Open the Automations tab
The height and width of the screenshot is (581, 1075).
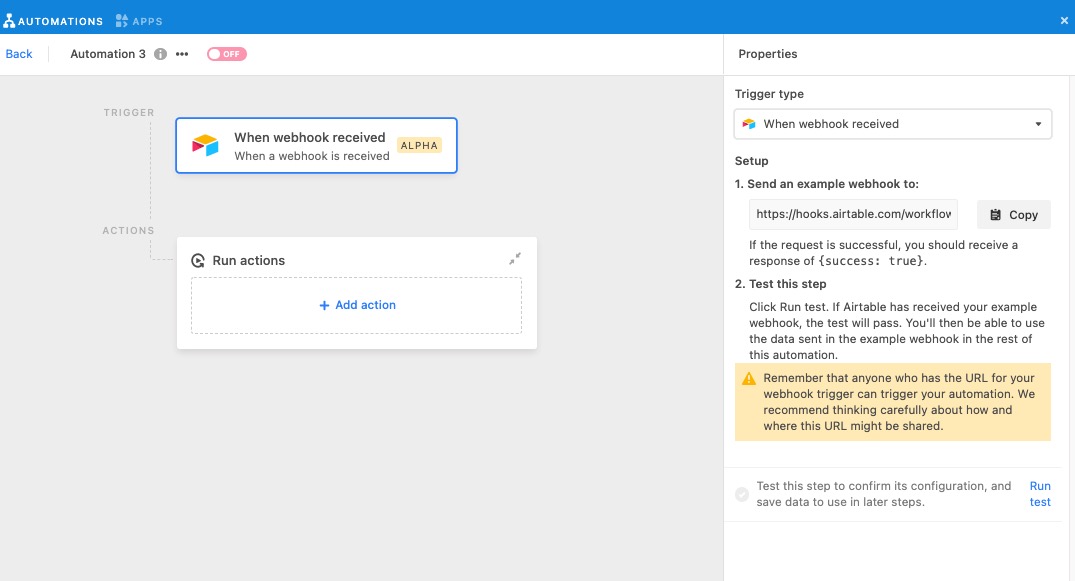[x=53, y=21]
